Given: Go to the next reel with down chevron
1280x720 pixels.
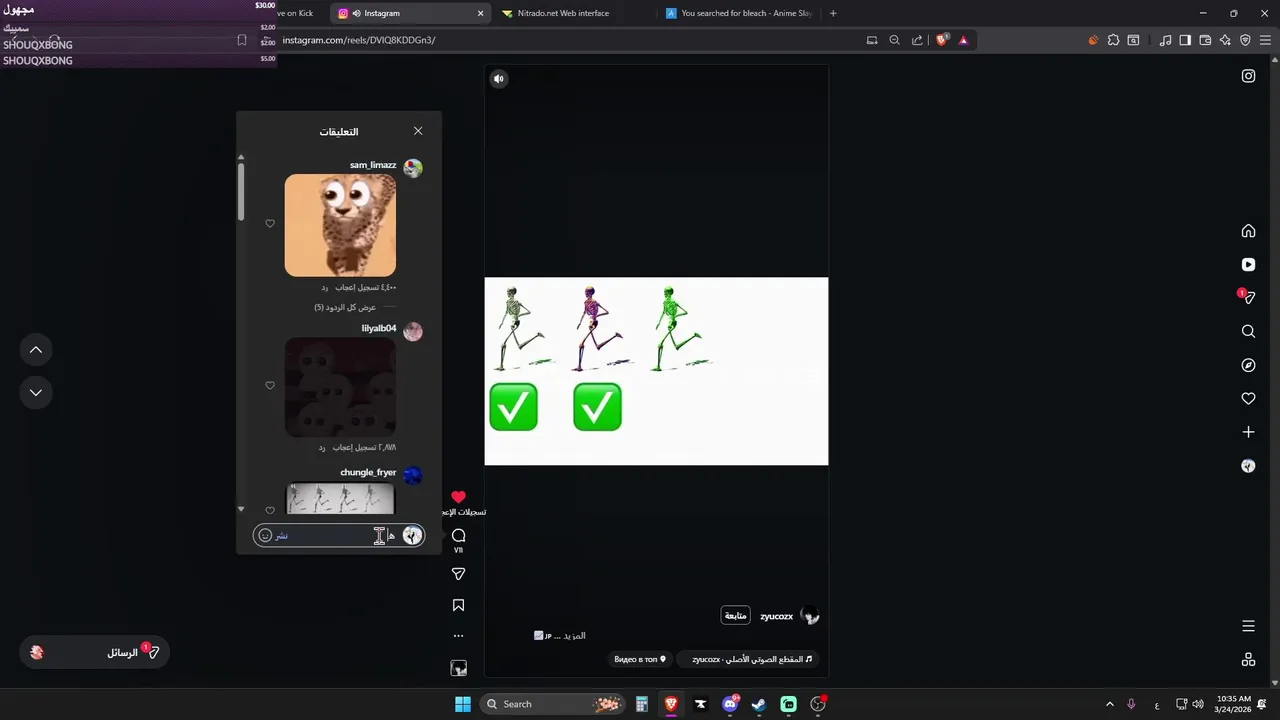Looking at the screenshot, I should tap(36, 393).
